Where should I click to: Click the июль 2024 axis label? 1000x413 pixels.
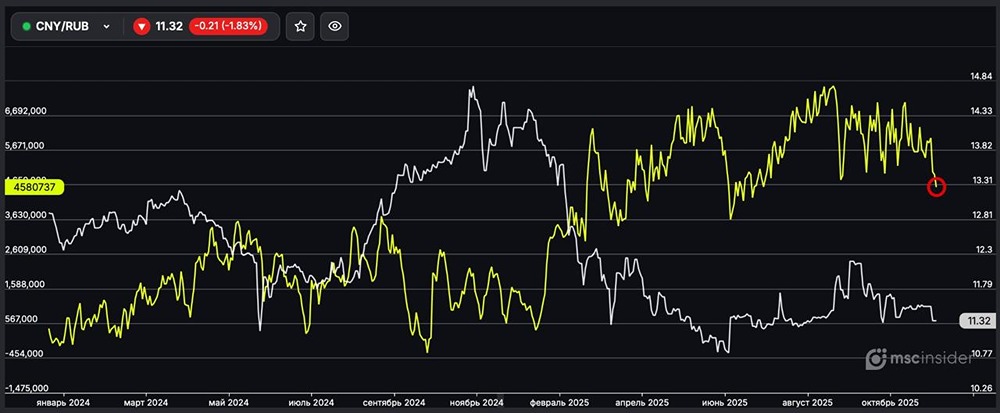click(x=311, y=403)
